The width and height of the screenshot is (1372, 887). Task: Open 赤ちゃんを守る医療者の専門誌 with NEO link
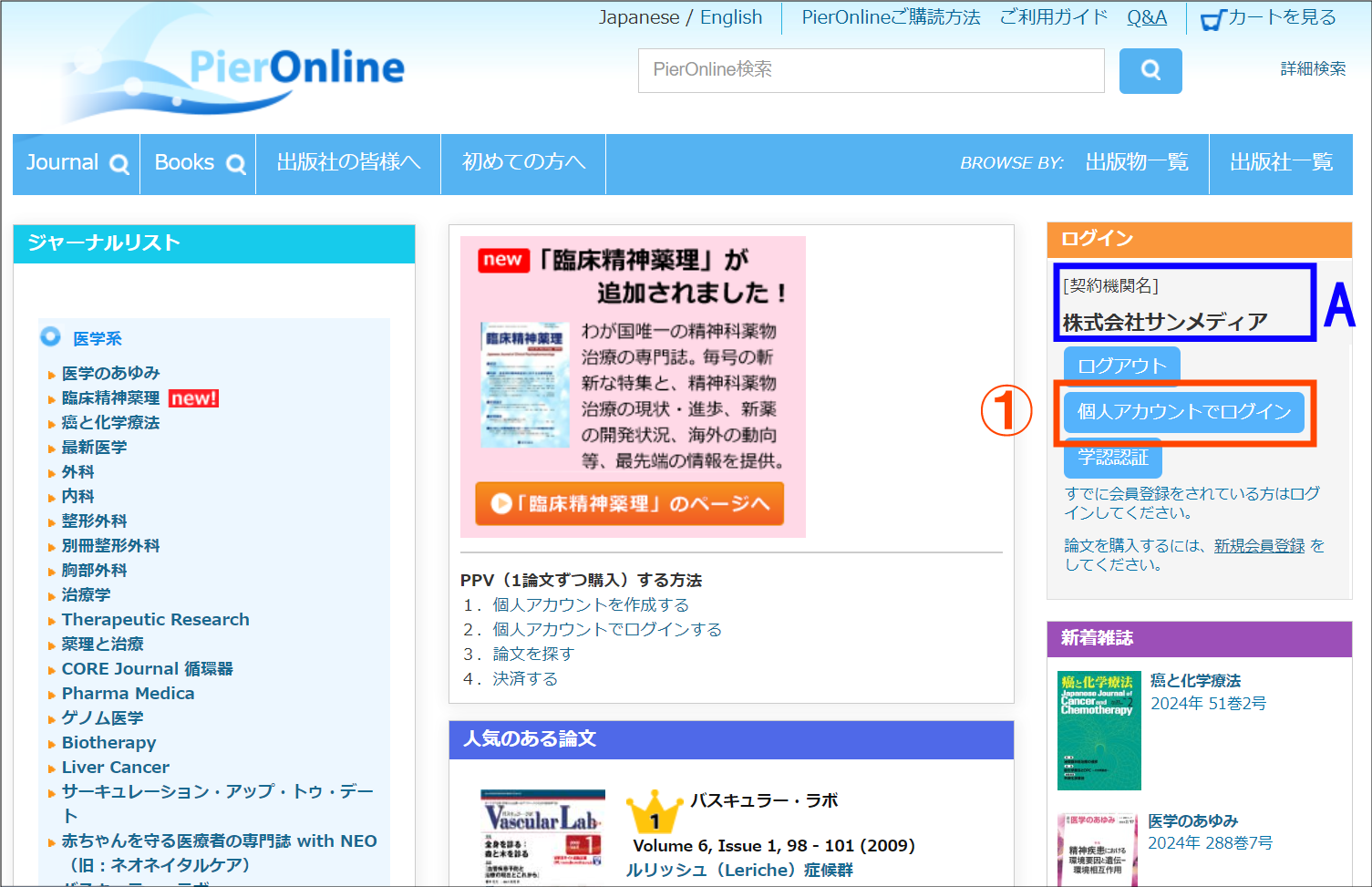click(219, 852)
